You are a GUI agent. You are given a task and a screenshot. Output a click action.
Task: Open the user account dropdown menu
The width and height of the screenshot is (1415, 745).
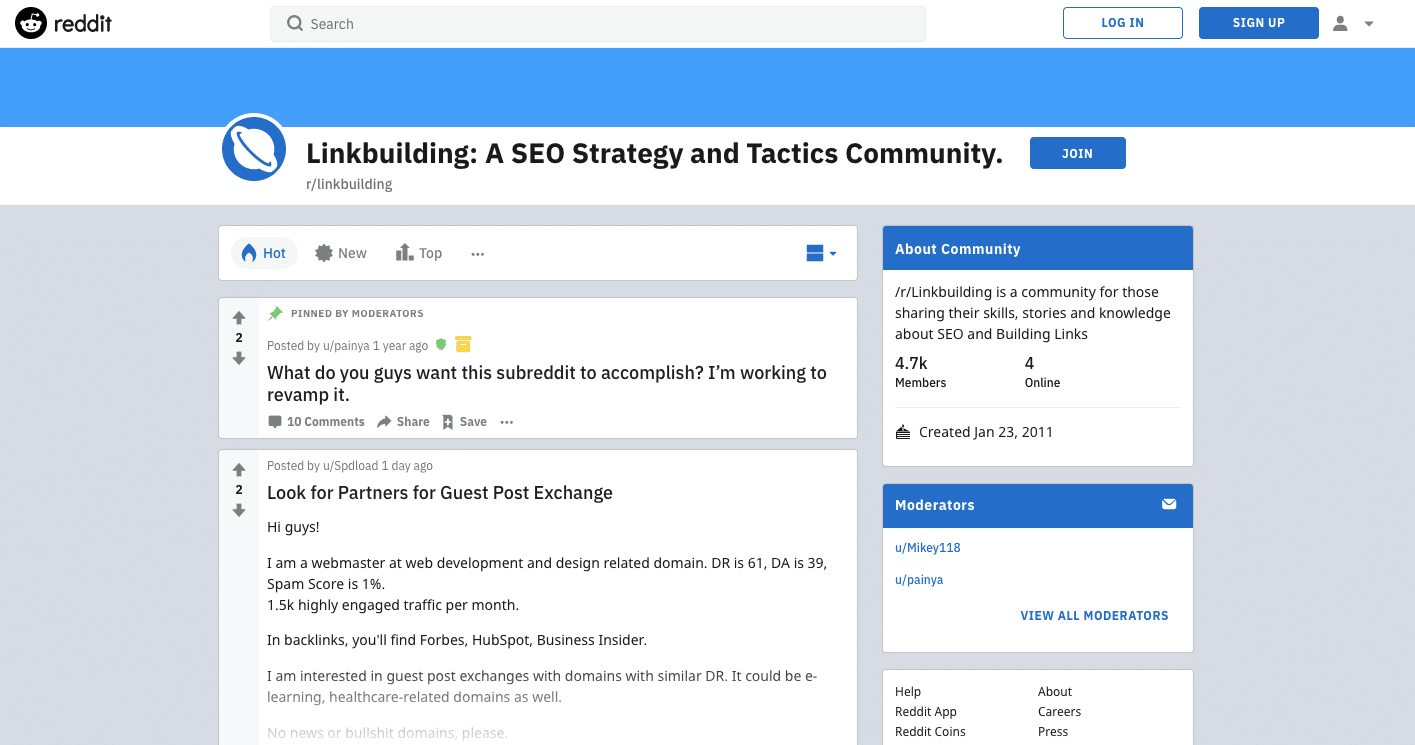[1354, 24]
